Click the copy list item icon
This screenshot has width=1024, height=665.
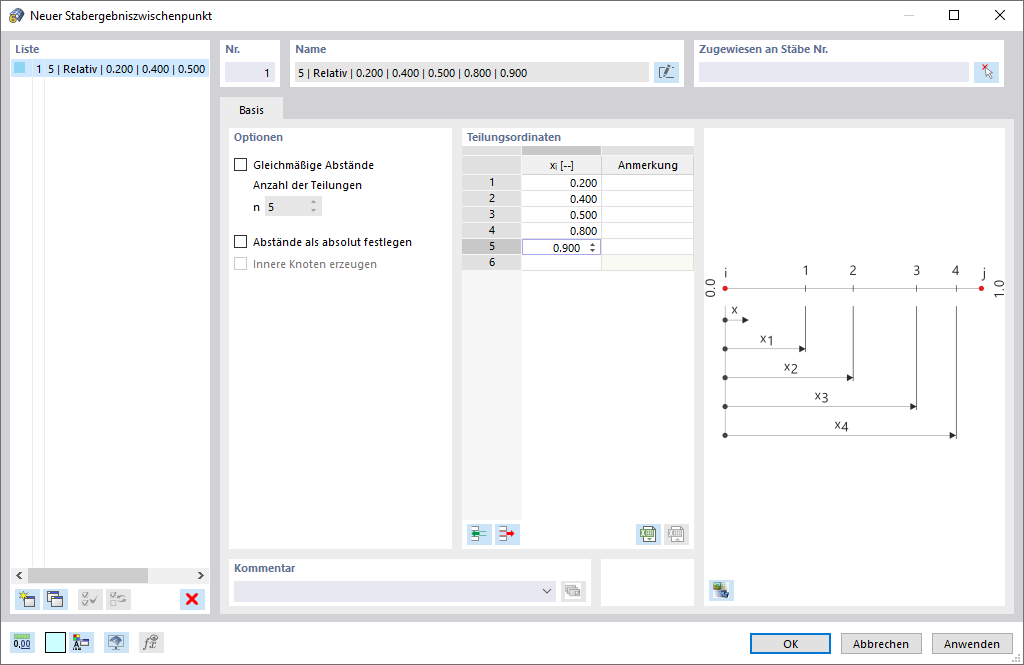[56, 599]
